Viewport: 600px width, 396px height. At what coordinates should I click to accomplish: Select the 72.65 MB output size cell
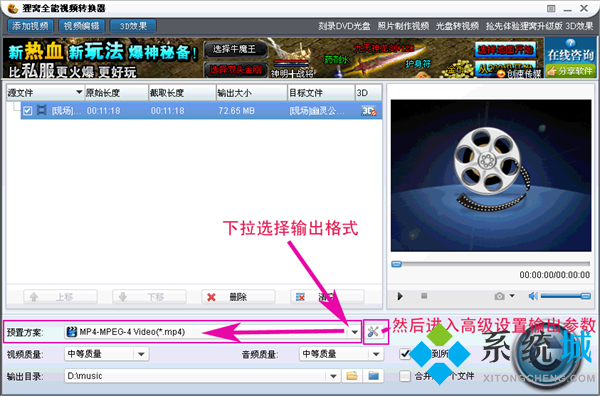(x=236, y=111)
